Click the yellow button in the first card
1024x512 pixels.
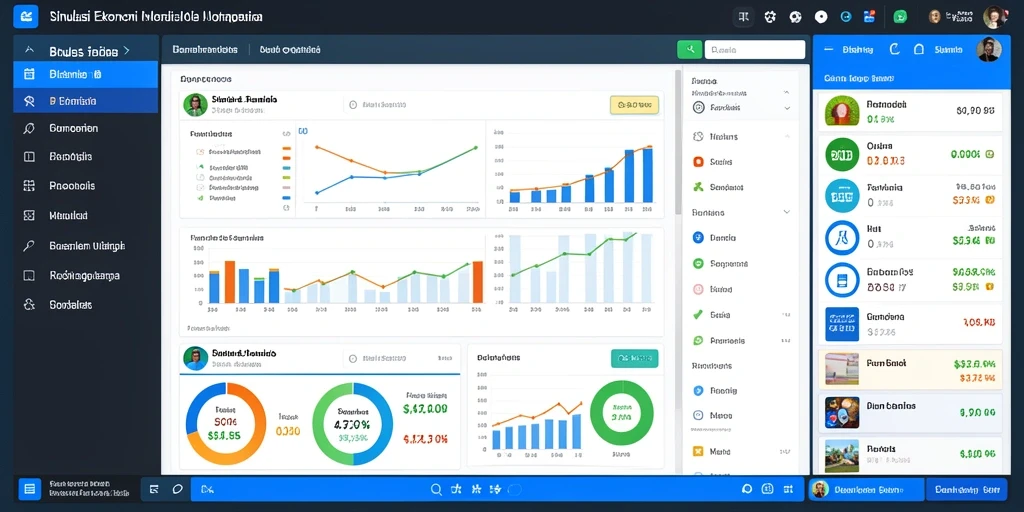[633, 104]
